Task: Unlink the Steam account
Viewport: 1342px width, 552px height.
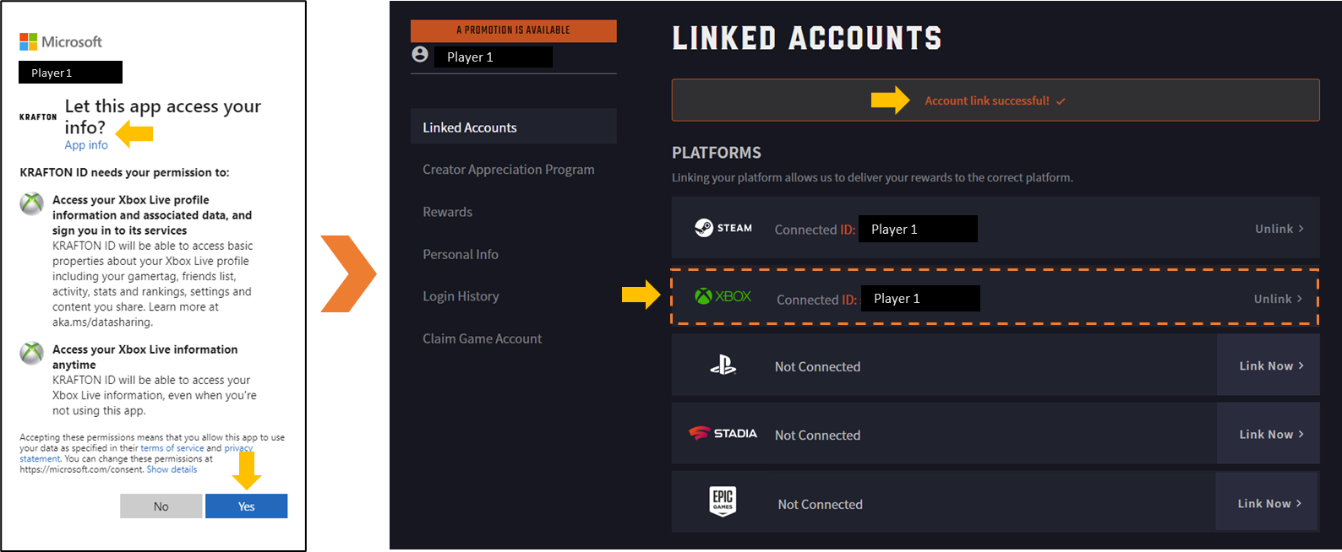Action: tap(1279, 229)
